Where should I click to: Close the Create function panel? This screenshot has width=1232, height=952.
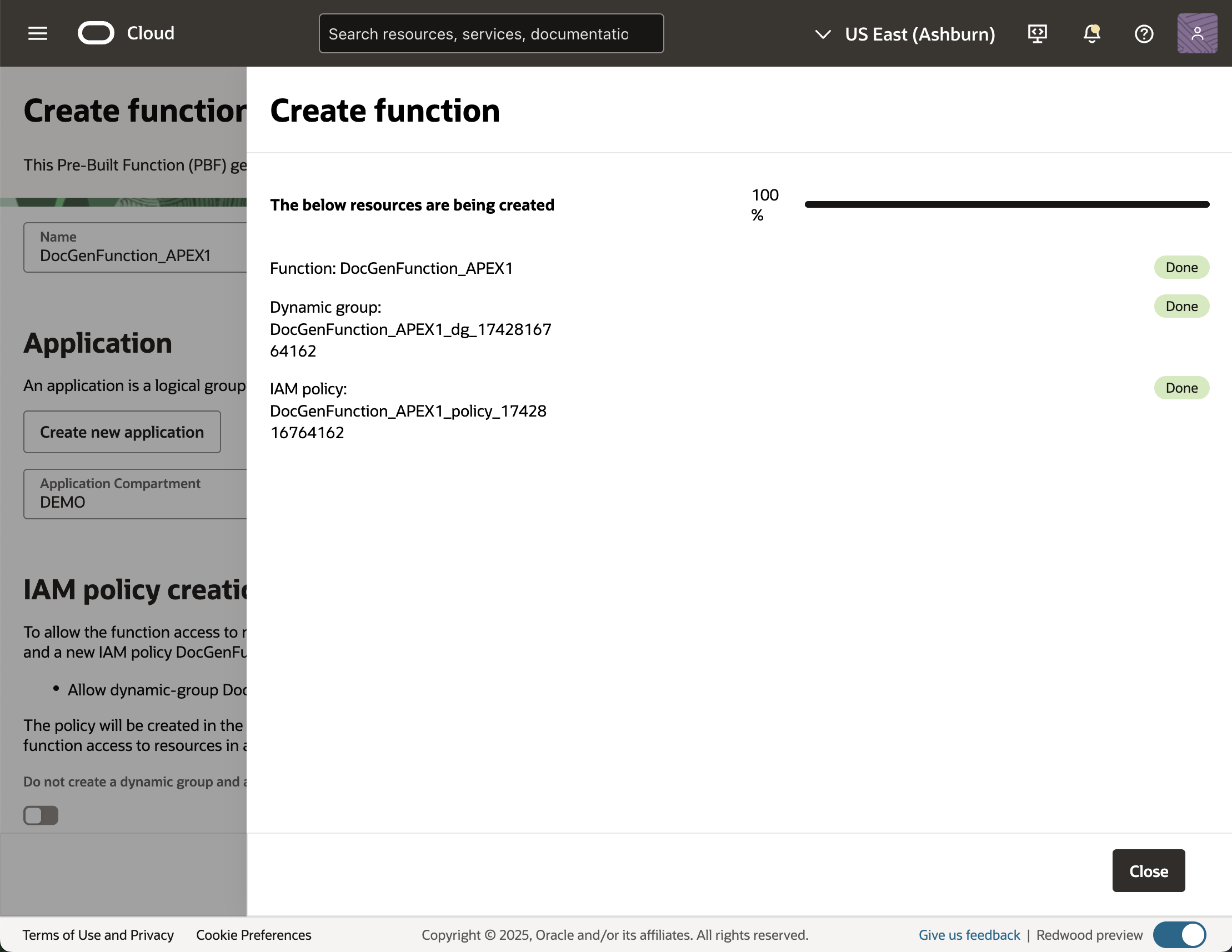[x=1148, y=871]
